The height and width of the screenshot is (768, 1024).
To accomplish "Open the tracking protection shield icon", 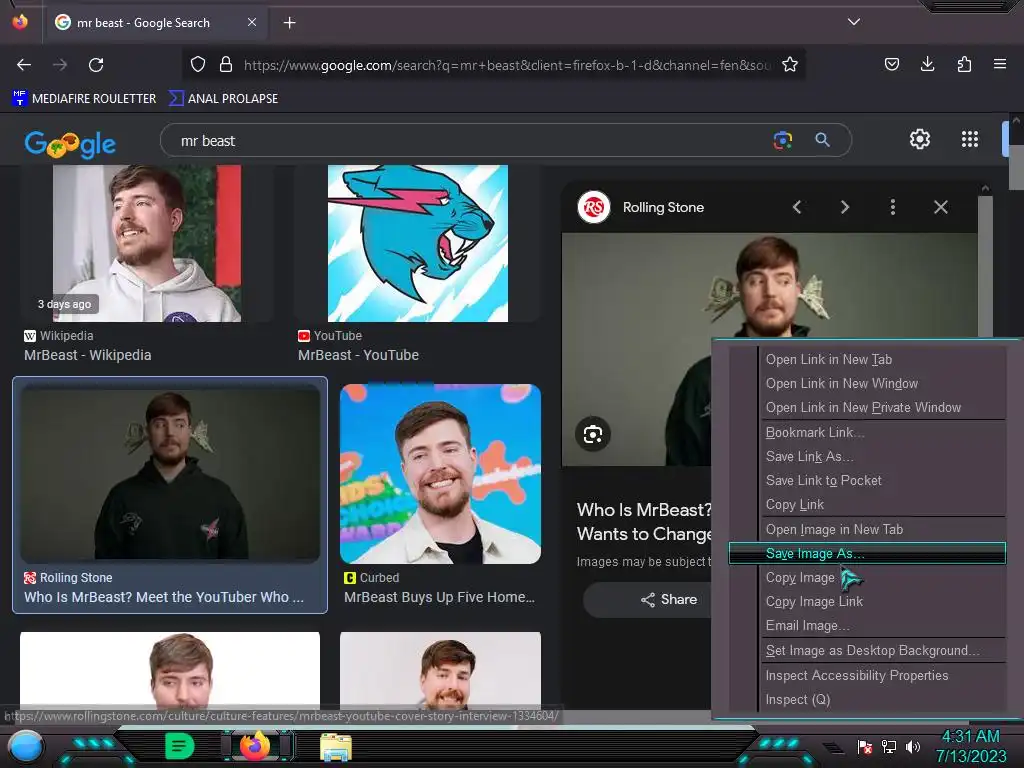I will [x=198, y=65].
